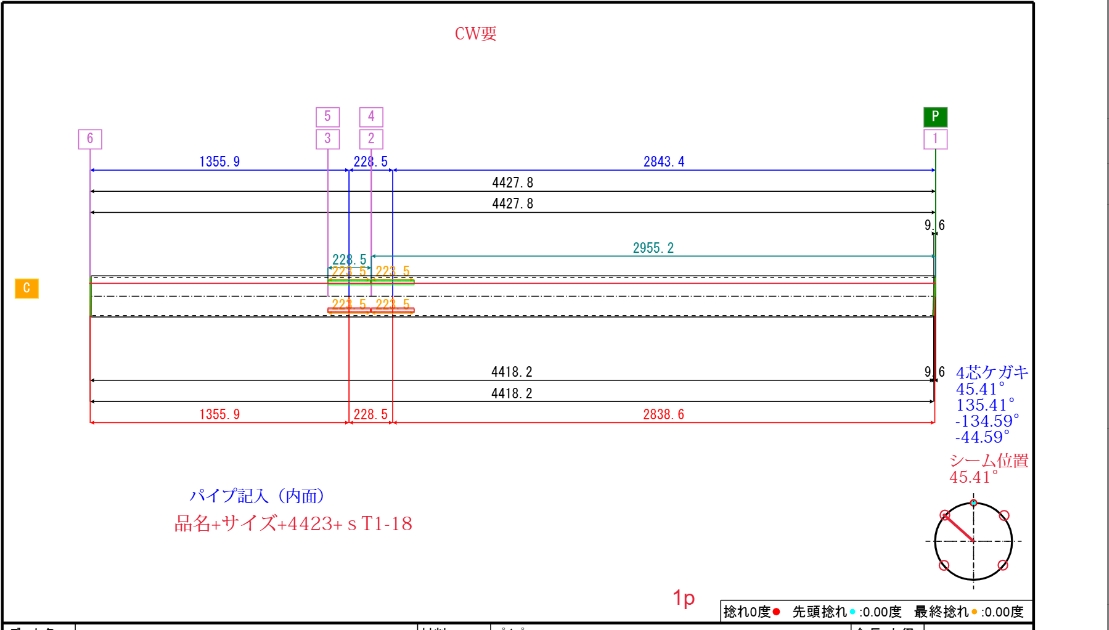Click the pipe cross-section circle diagram
Screen dimensions: 1109x630
(973, 541)
